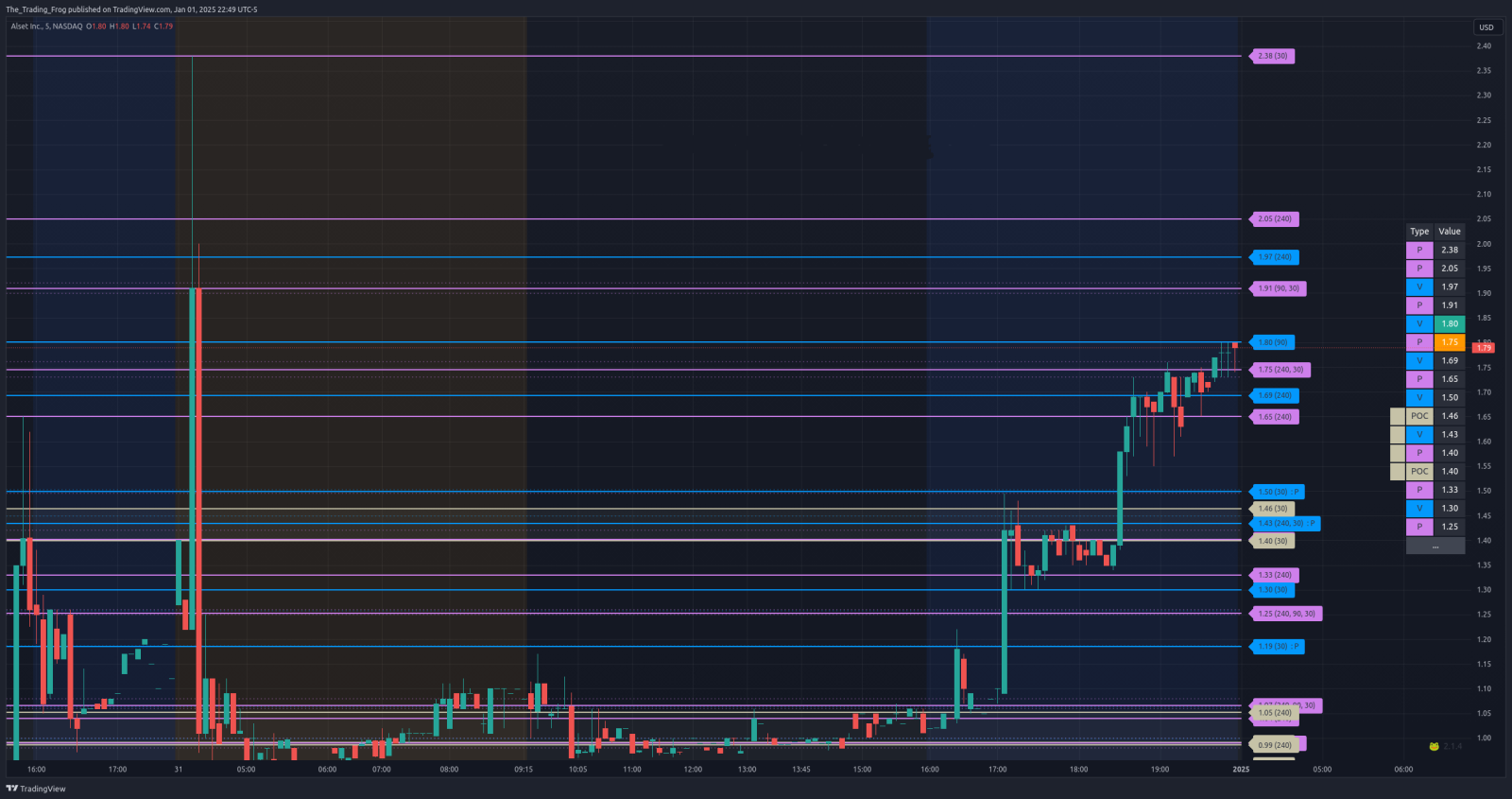
Task: Select the 1.30 (30) level label
Action: (x=1272, y=590)
